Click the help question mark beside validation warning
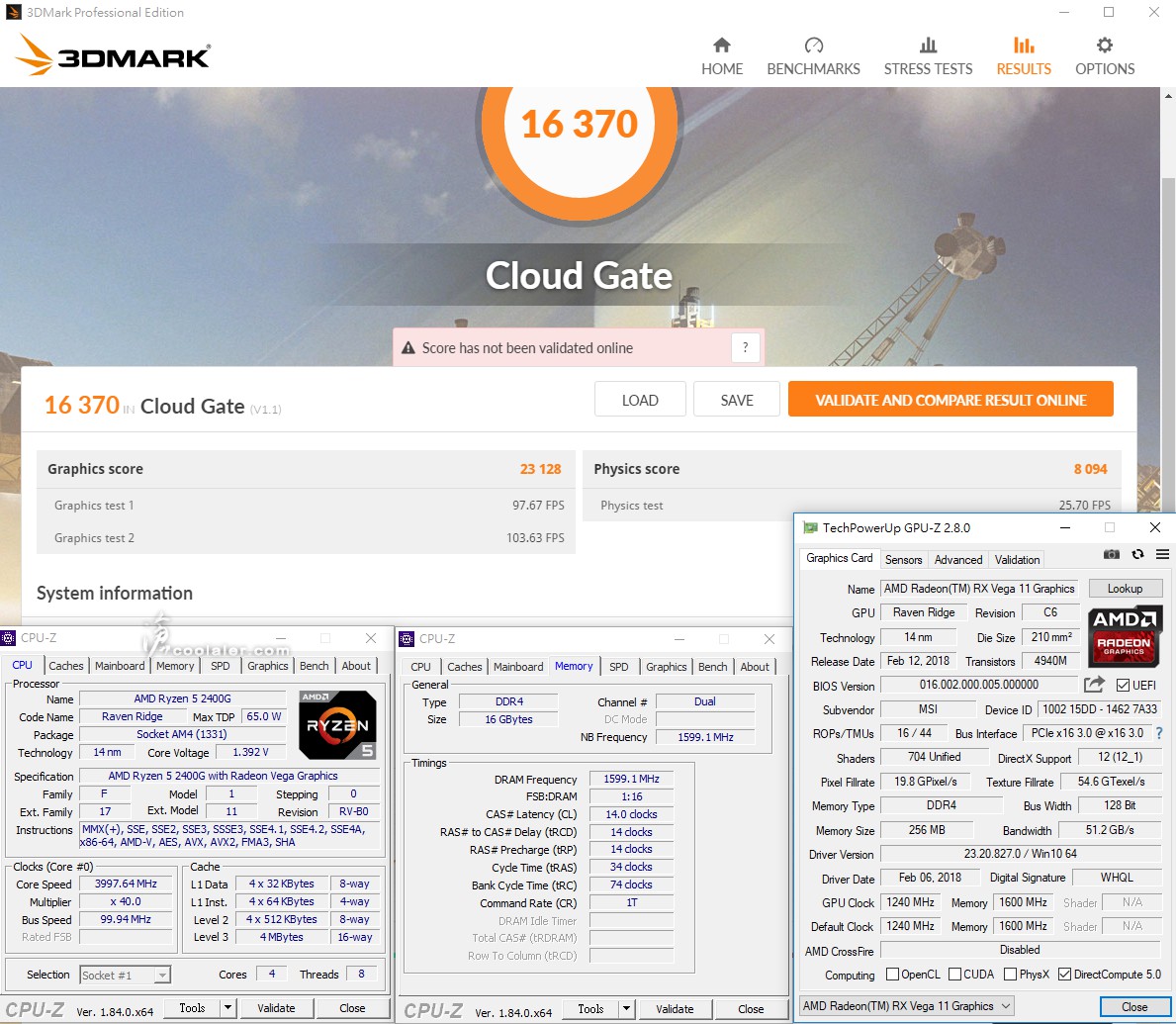 [745, 347]
